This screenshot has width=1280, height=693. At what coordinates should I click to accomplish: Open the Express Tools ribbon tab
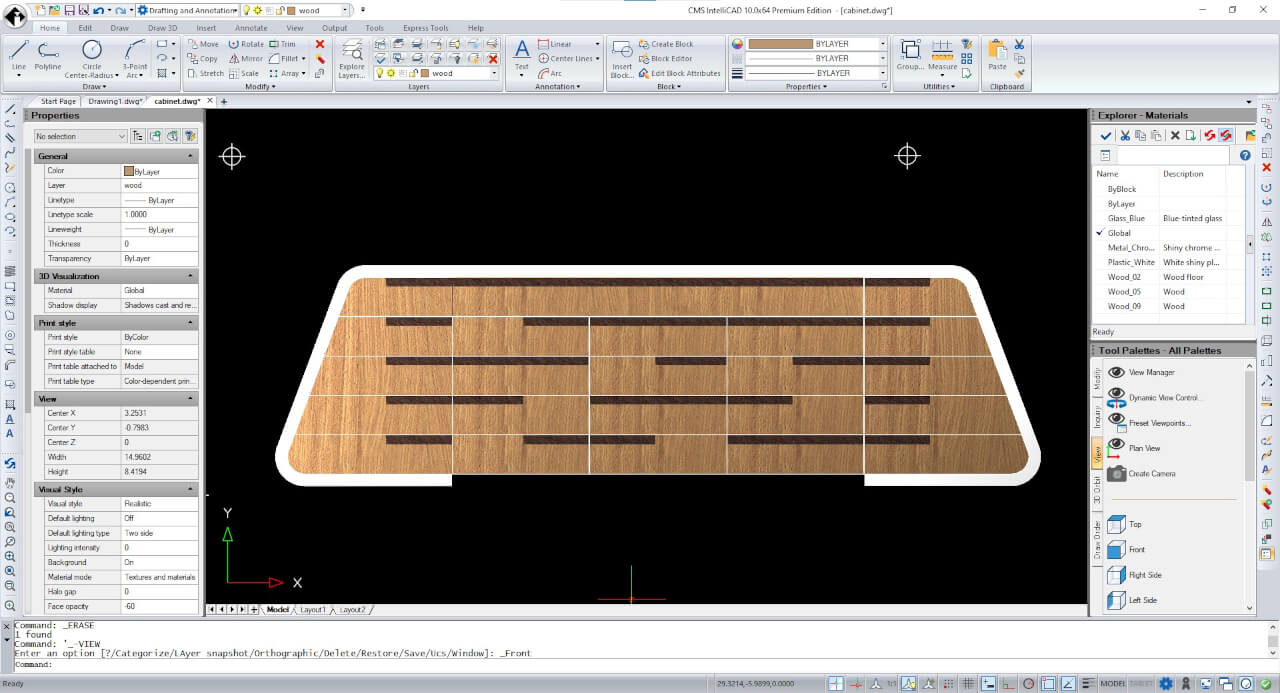(x=426, y=28)
